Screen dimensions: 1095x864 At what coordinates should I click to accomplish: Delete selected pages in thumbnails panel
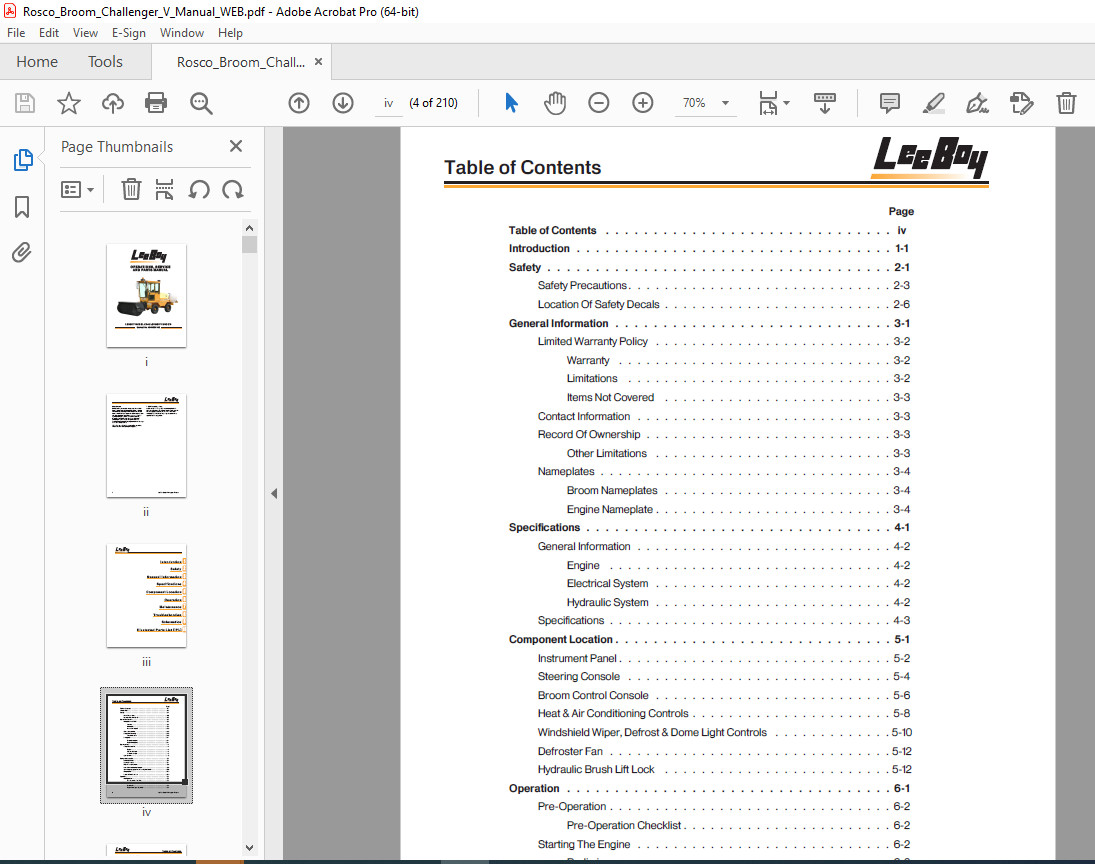131,189
